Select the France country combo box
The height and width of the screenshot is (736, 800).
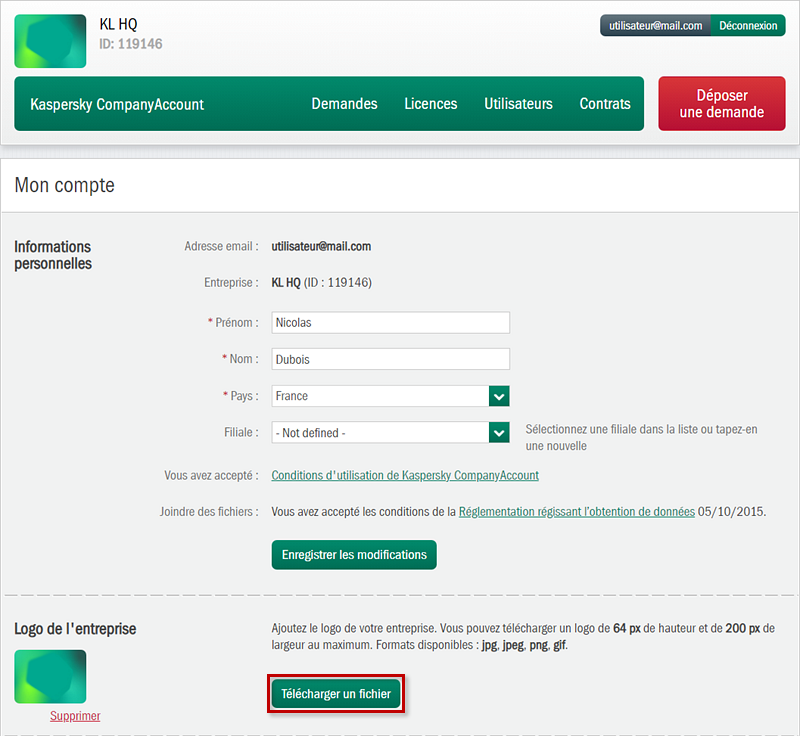[x=390, y=396]
